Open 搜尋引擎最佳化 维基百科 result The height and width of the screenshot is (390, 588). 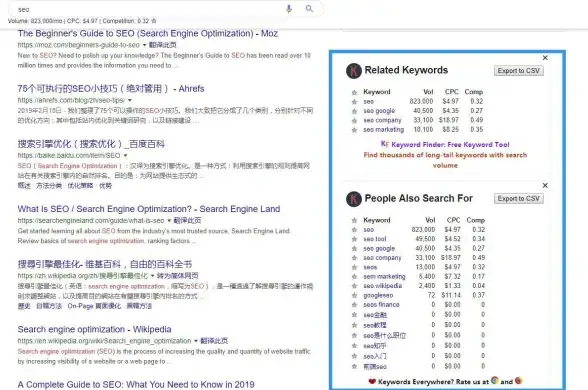click(x=105, y=264)
